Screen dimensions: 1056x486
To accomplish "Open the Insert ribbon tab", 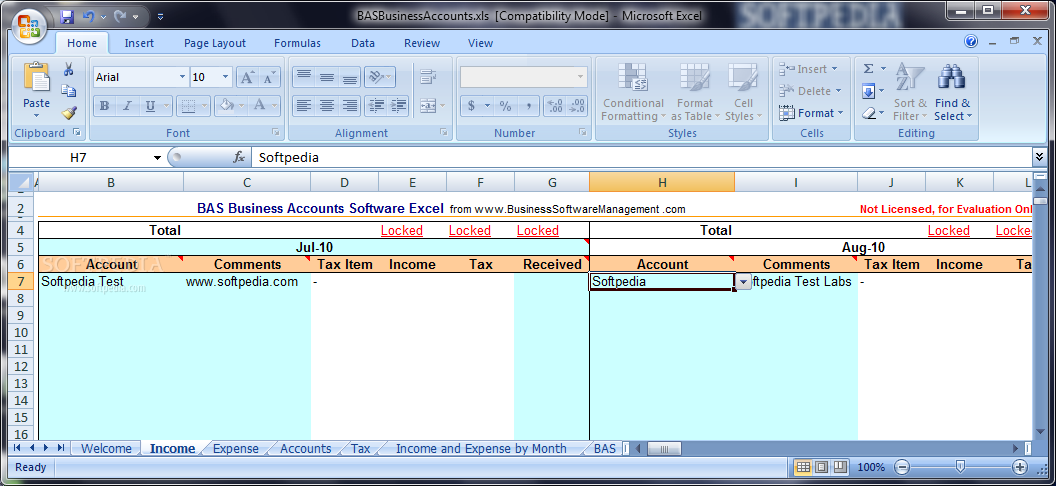I will coord(139,43).
